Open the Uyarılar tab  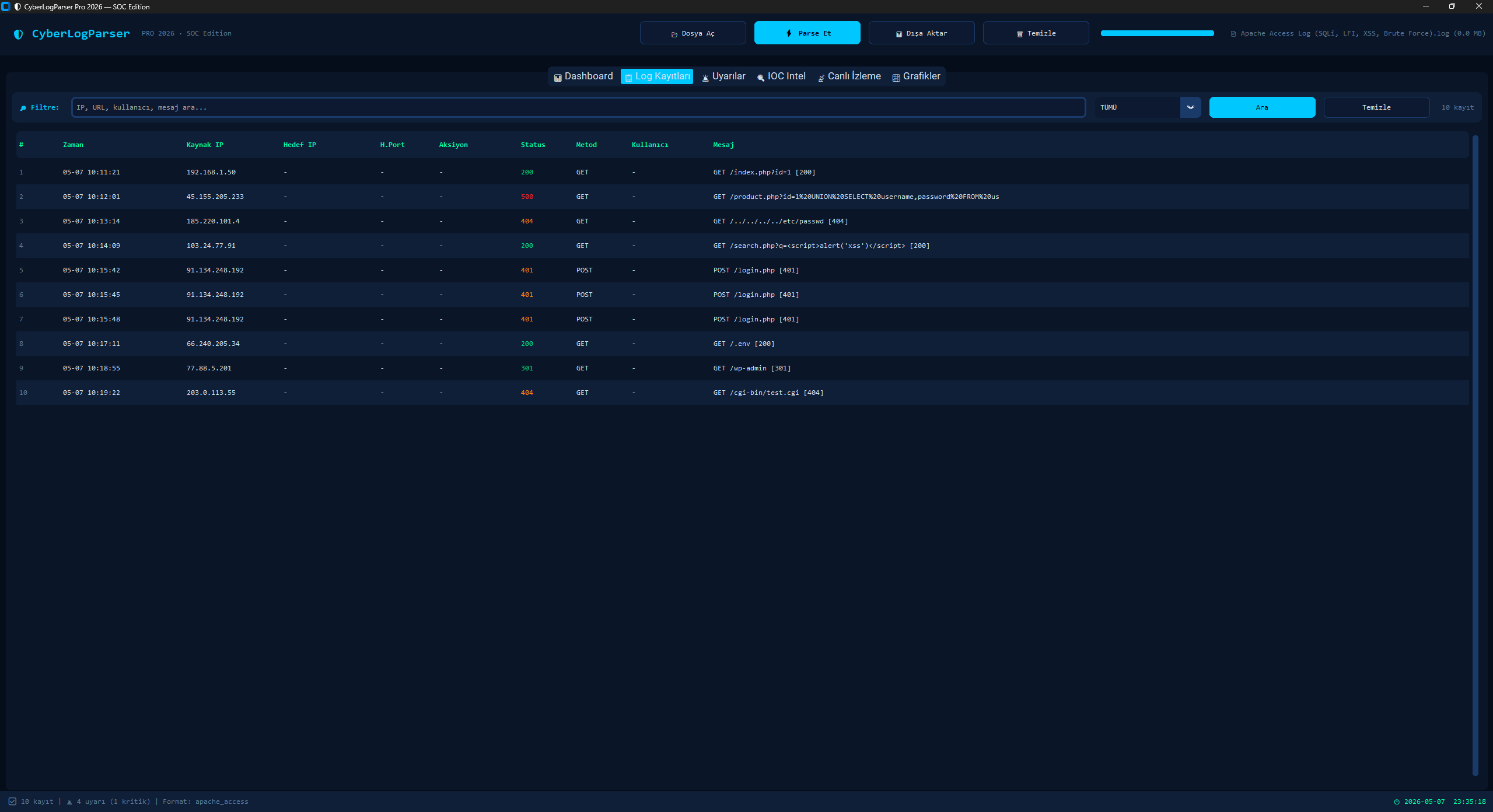tap(723, 76)
